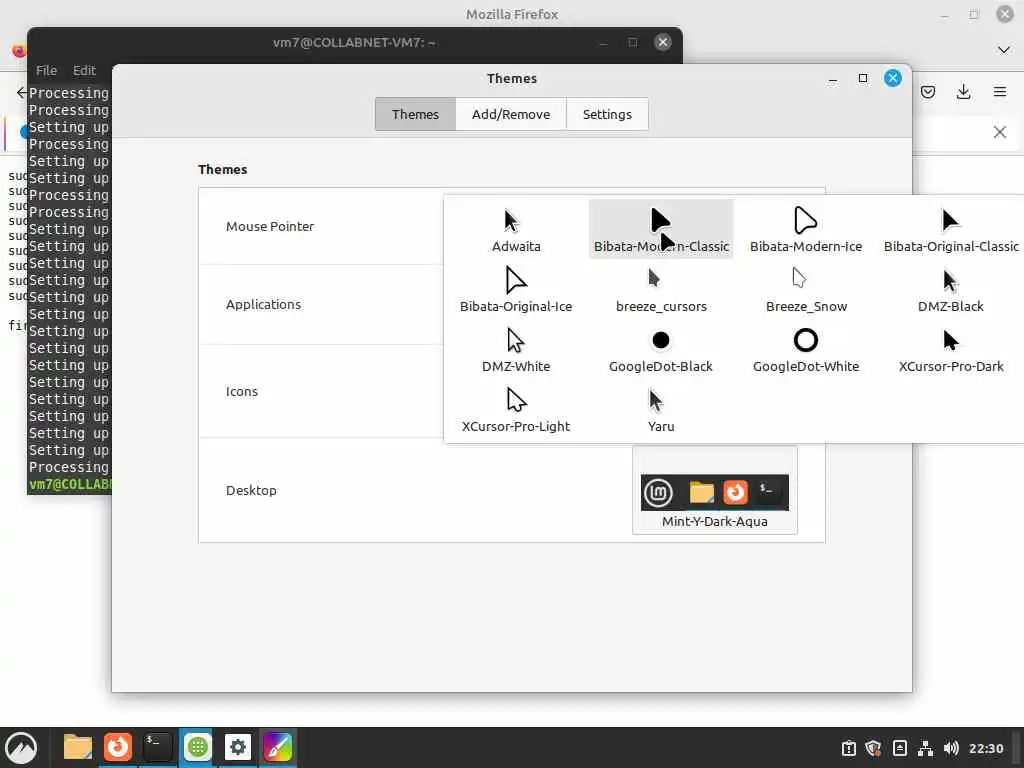Click the Icons label row

click(242, 391)
